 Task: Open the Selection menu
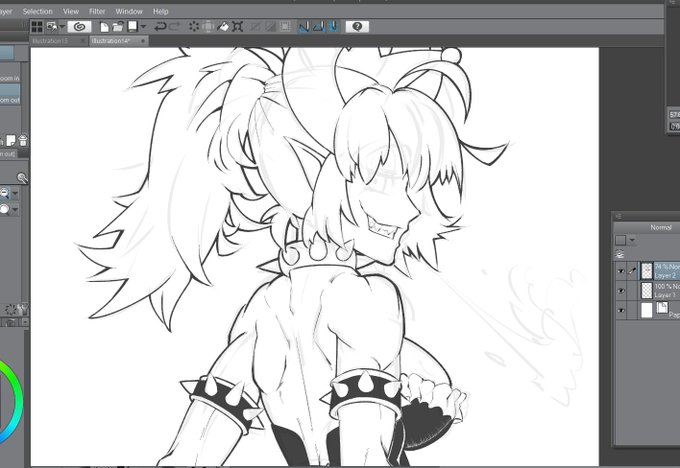pyautogui.click(x=37, y=11)
